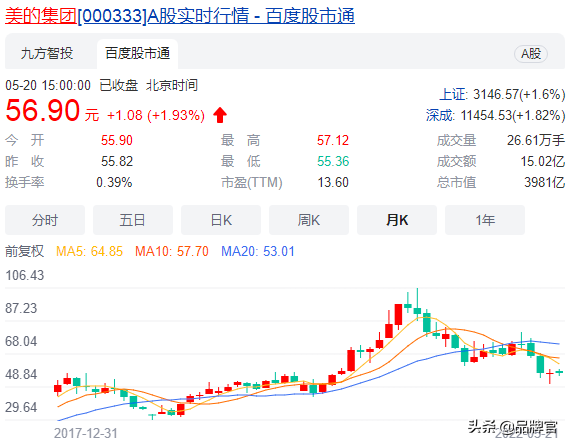Click the 上证 index value 3146.57(+1.6%)
Viewport: 570px width, 446px height.
(x=519, y=95)
